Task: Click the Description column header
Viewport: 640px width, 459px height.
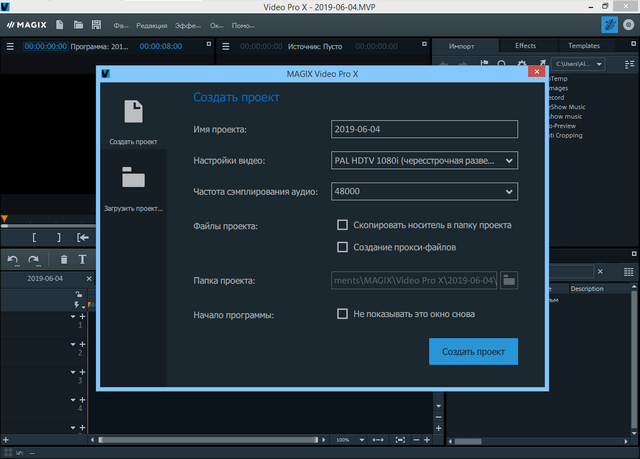Action: (587, 288)
